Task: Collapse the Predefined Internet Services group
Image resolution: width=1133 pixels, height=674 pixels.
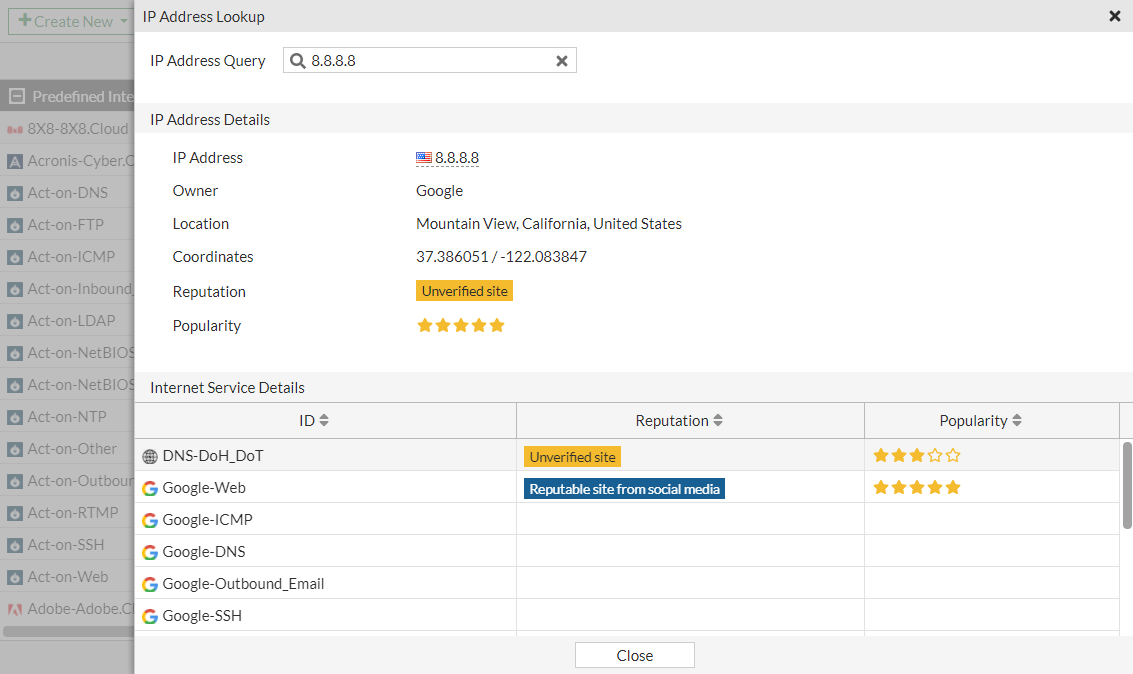Action: click(x=16, y=97)
